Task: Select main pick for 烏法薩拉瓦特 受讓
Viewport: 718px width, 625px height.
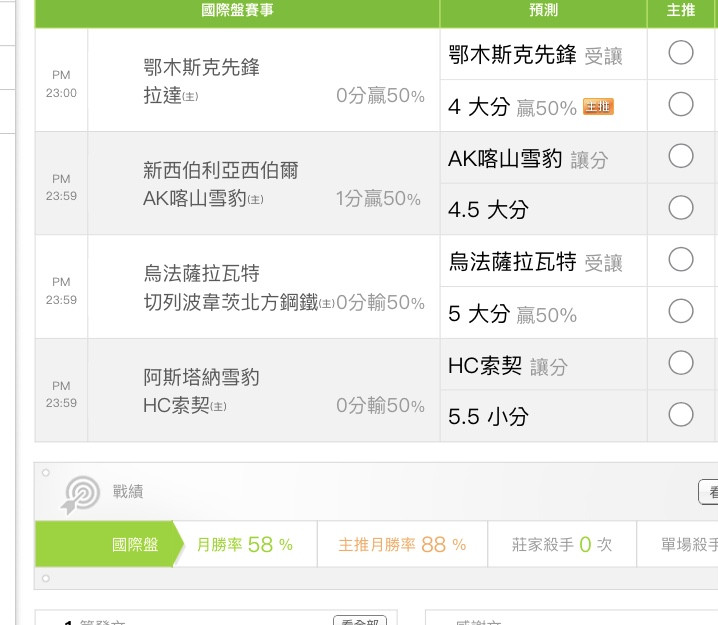Action: (680, 260)
